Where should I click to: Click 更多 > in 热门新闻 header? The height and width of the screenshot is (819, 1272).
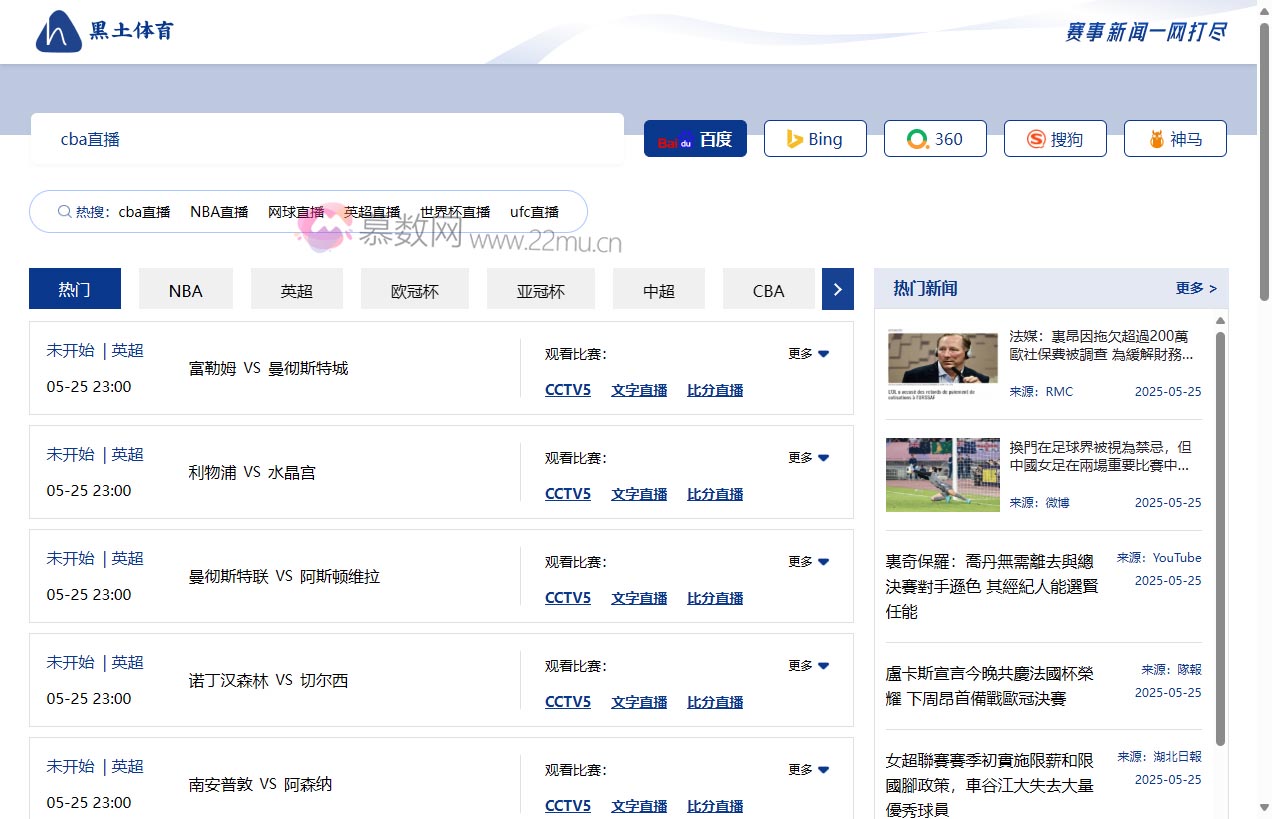point(1196,288)
